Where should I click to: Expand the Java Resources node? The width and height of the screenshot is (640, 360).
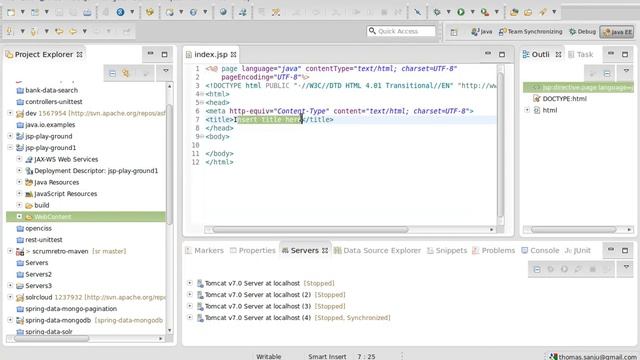(x=19, y=182)
